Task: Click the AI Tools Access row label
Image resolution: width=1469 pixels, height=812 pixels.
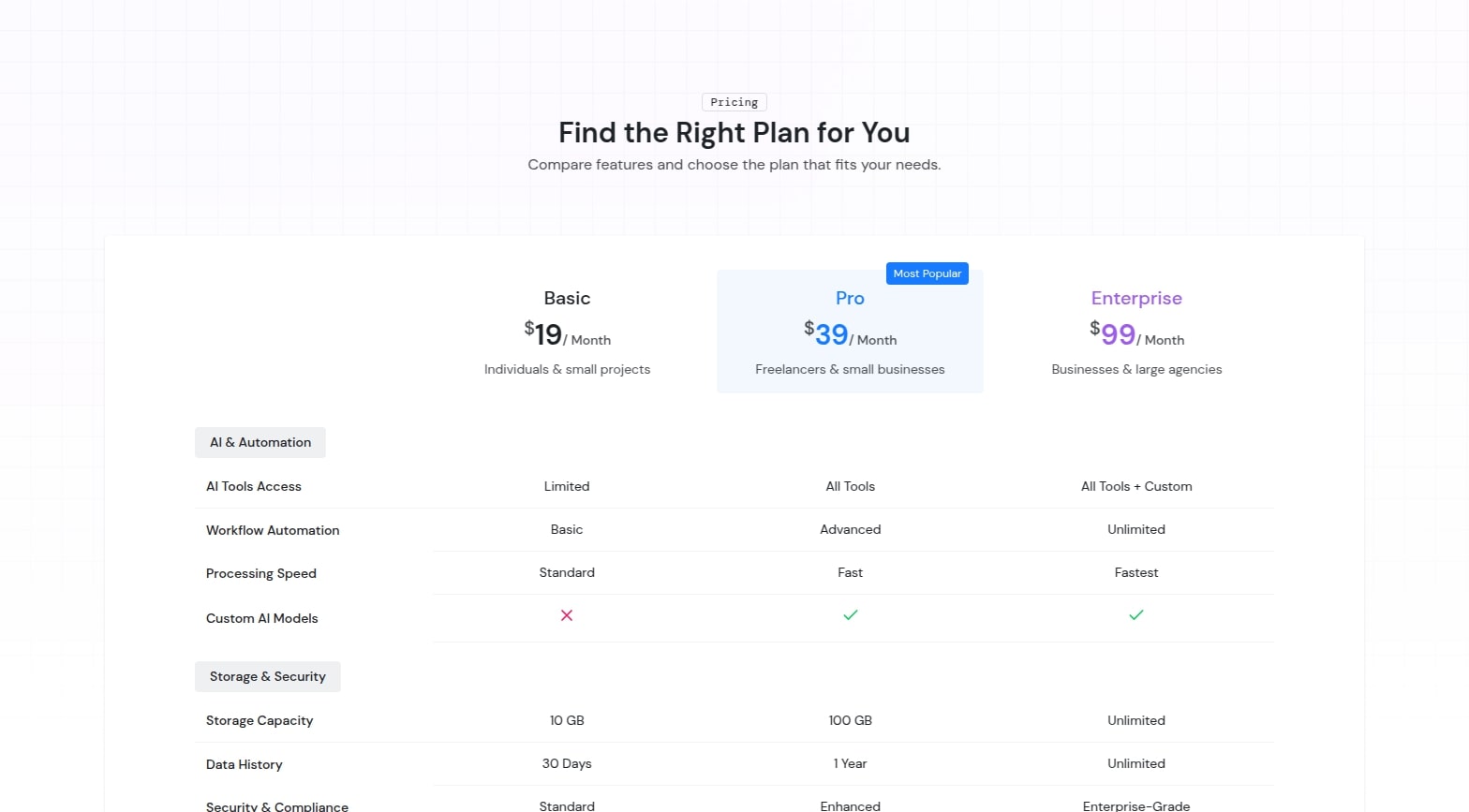Action: point(254,486)
